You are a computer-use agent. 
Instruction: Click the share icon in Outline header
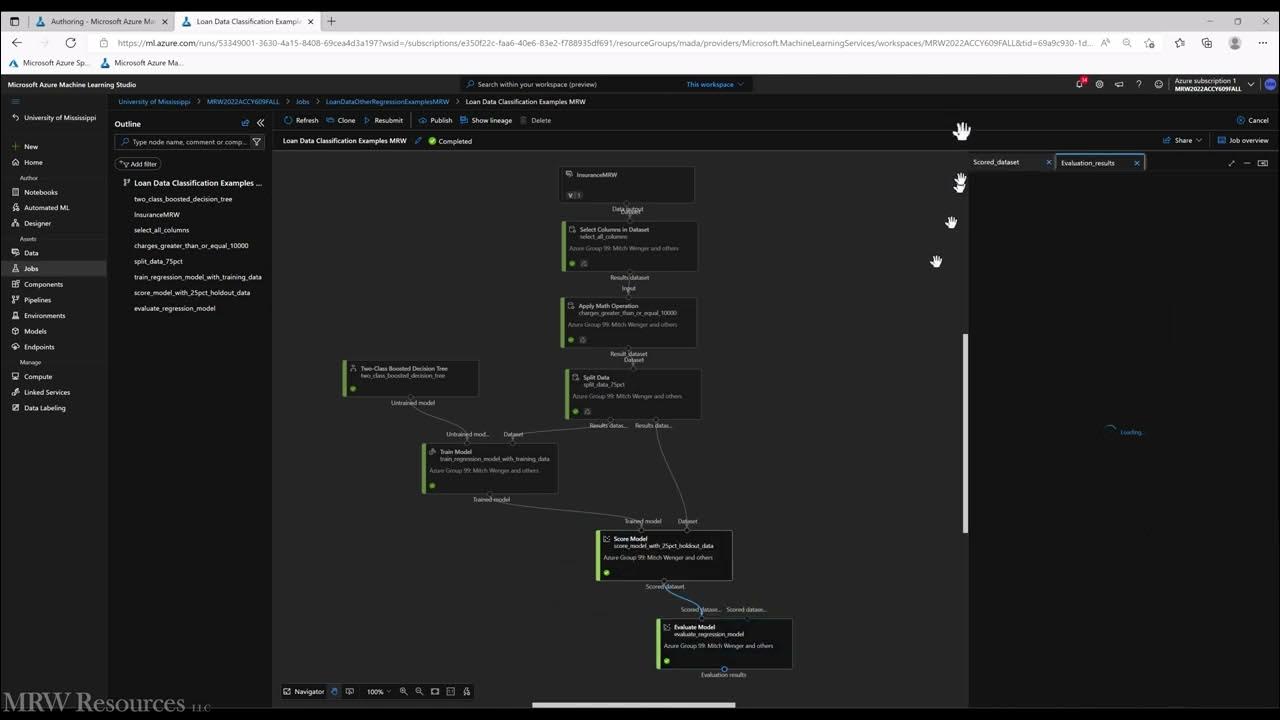(245, 123)
